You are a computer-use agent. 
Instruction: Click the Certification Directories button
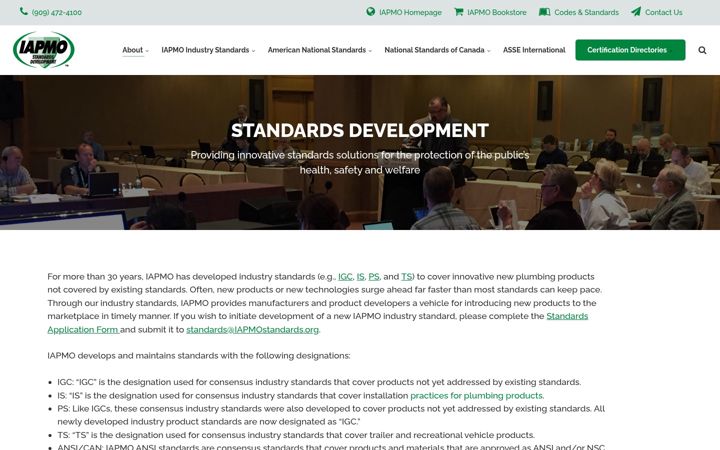pos(630,50)
